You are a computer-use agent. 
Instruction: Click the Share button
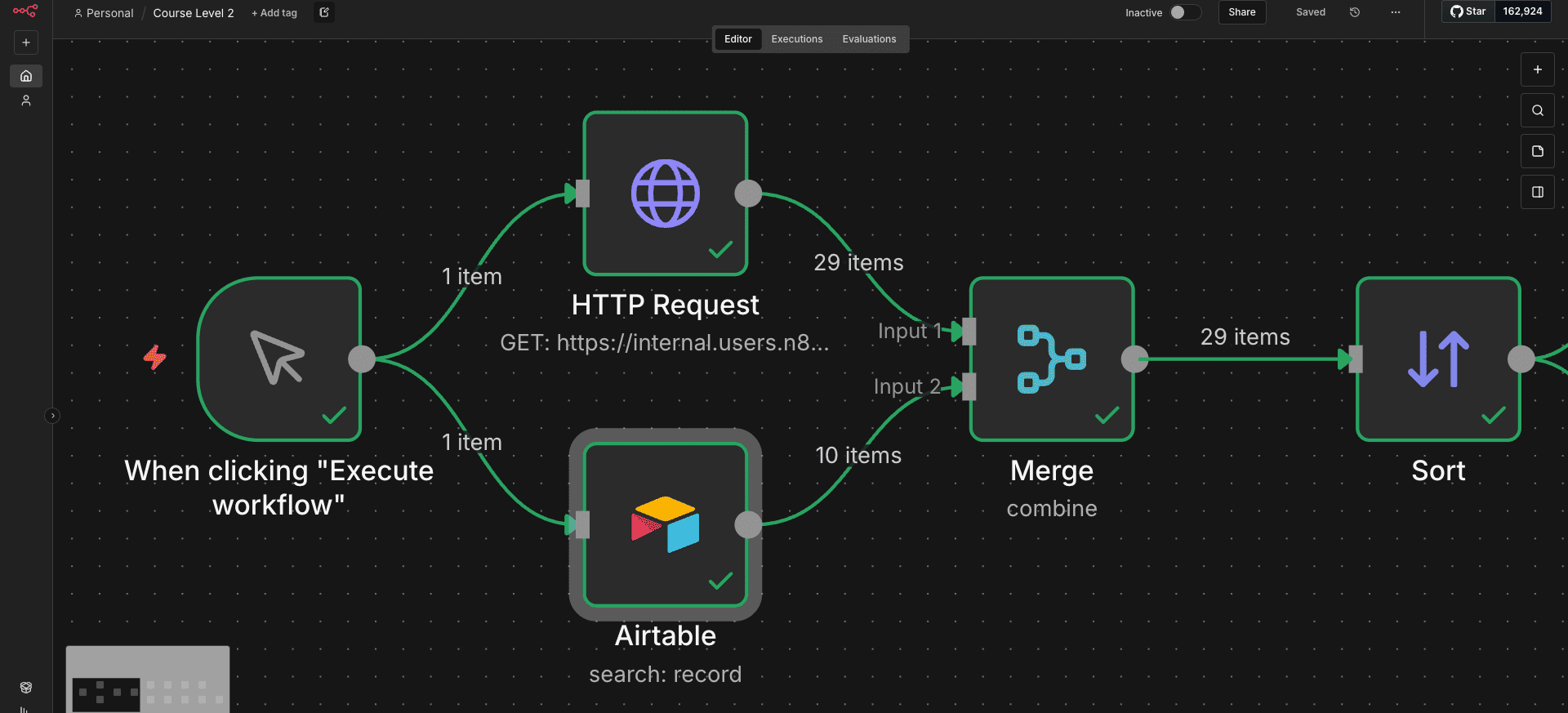(1242, 12)
